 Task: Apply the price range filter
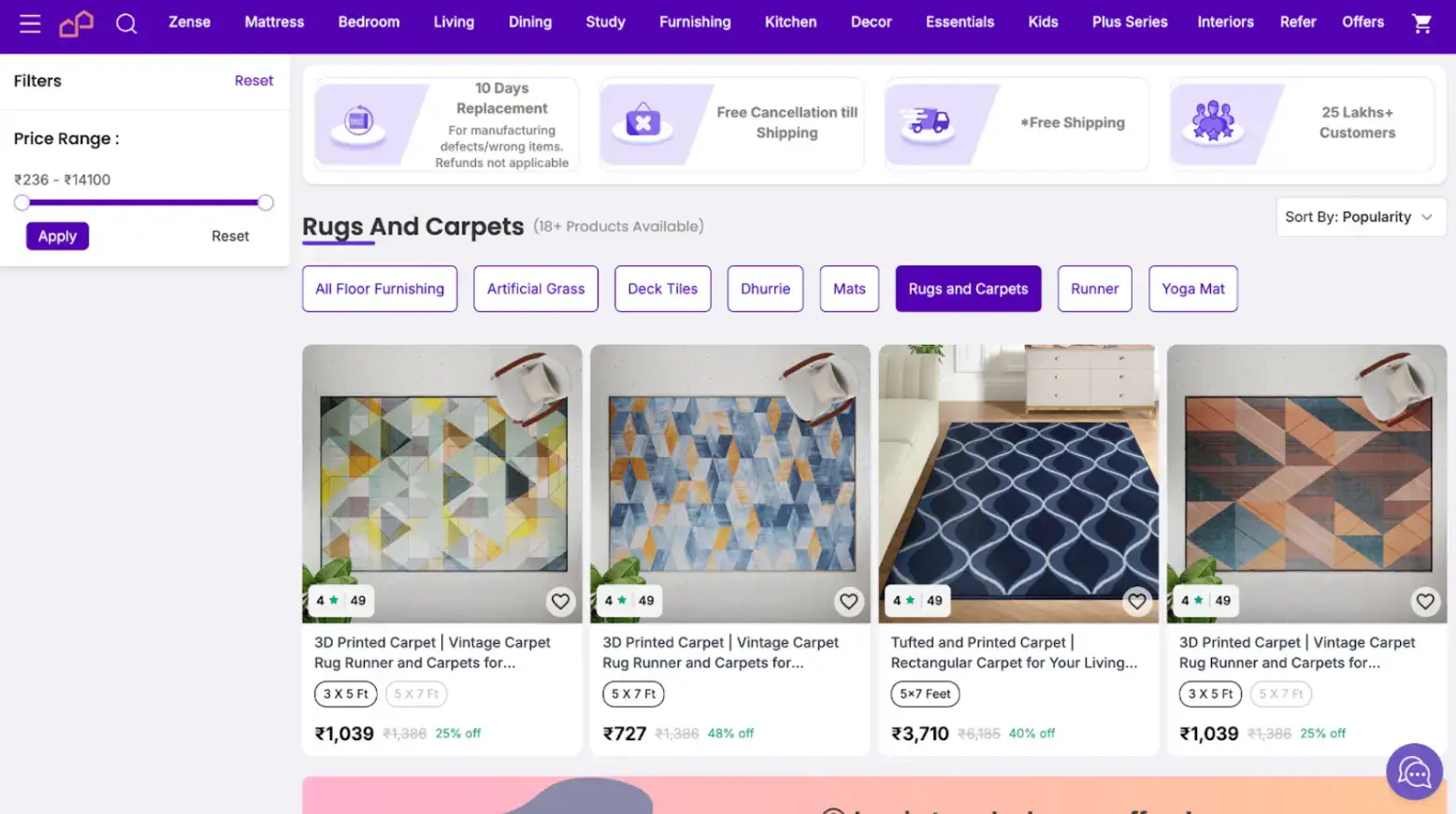point(57,236)
